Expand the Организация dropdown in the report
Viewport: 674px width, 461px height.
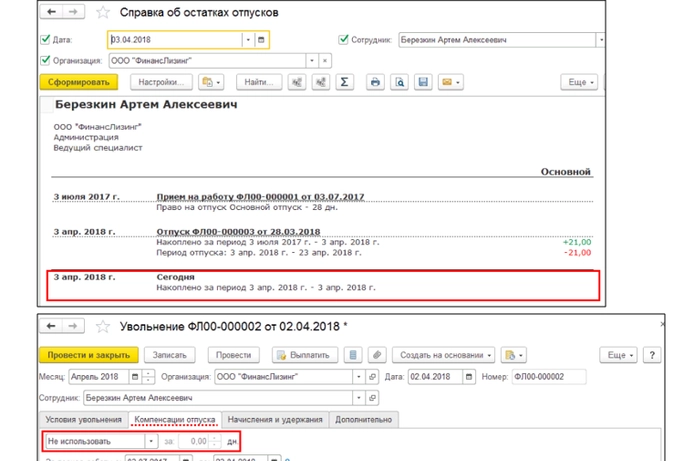click(x=312, y=61)
